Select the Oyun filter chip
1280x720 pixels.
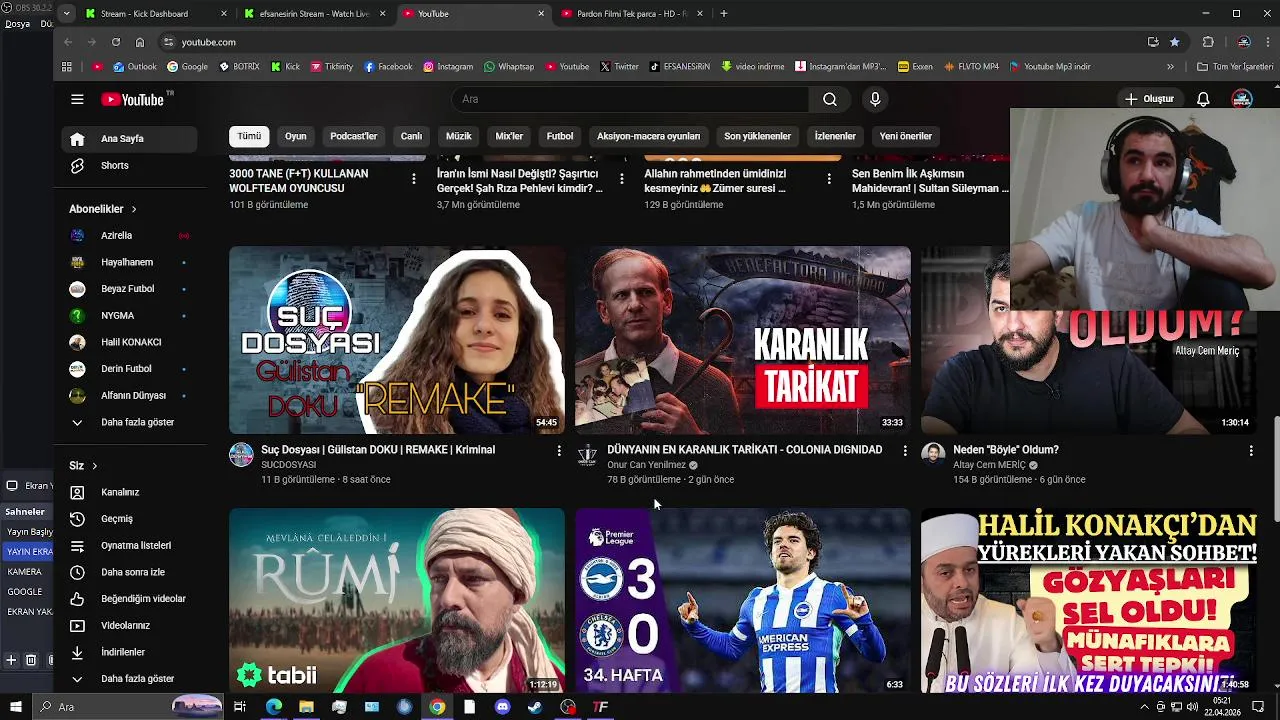(x=295, y=136)
